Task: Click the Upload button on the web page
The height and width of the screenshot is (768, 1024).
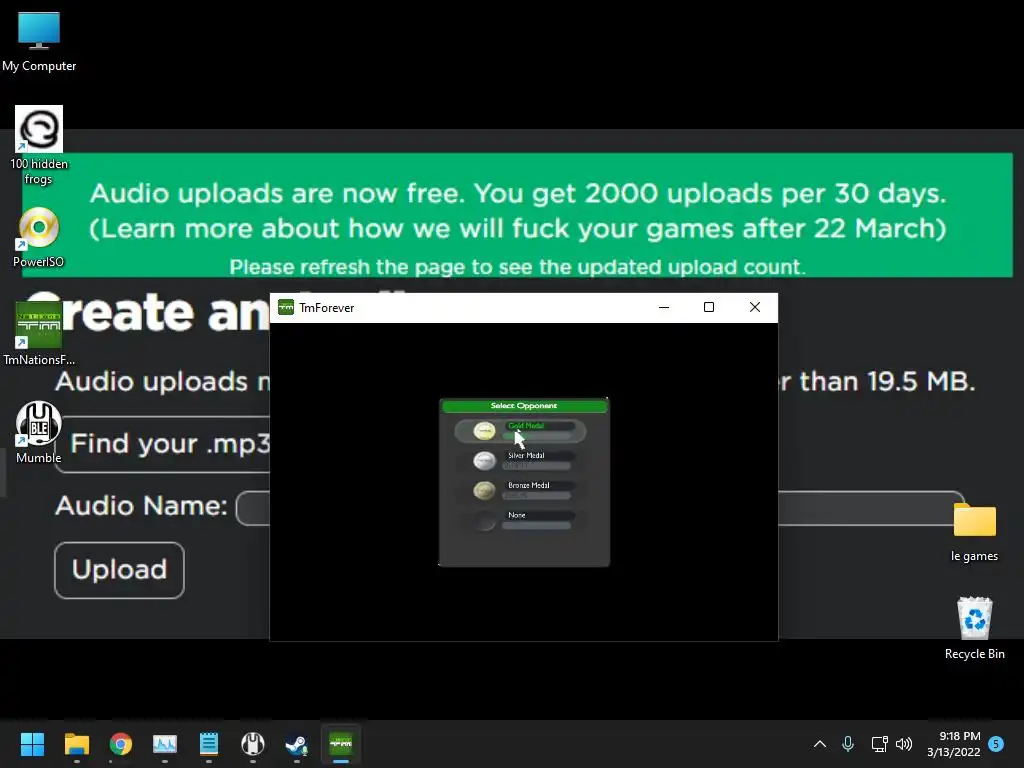Action: (120, 570)
